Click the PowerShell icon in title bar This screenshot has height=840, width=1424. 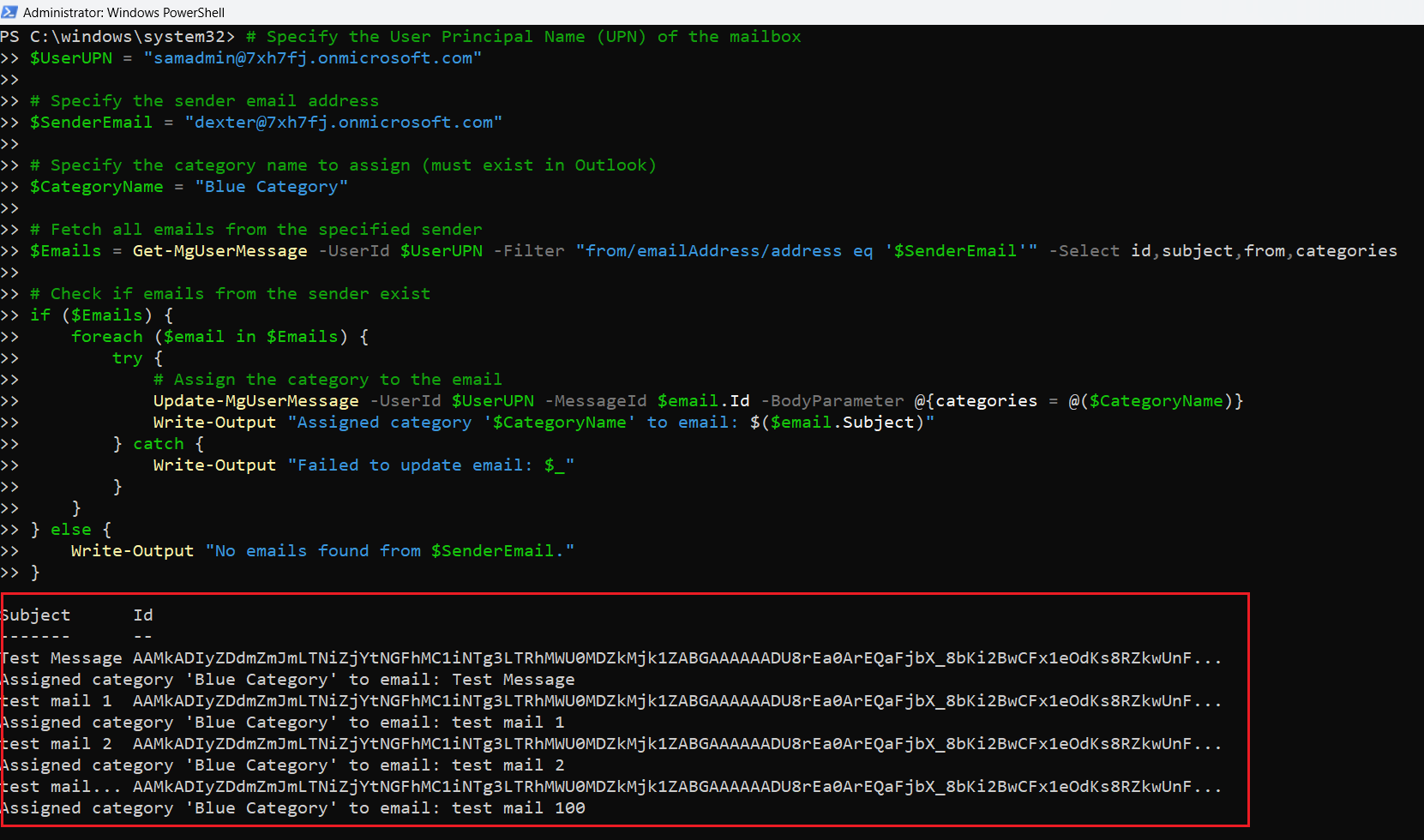tap(9, 12)
